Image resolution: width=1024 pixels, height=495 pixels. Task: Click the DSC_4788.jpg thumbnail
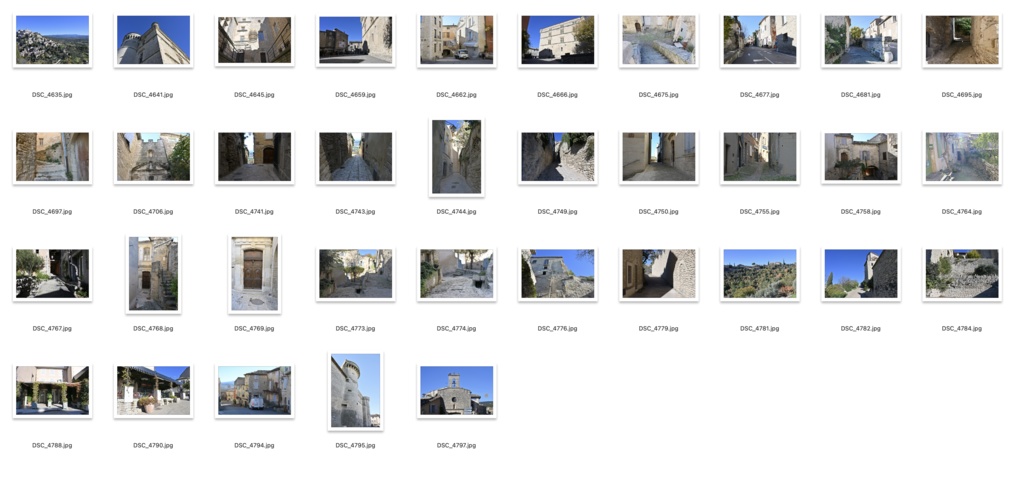click(52, 391)
